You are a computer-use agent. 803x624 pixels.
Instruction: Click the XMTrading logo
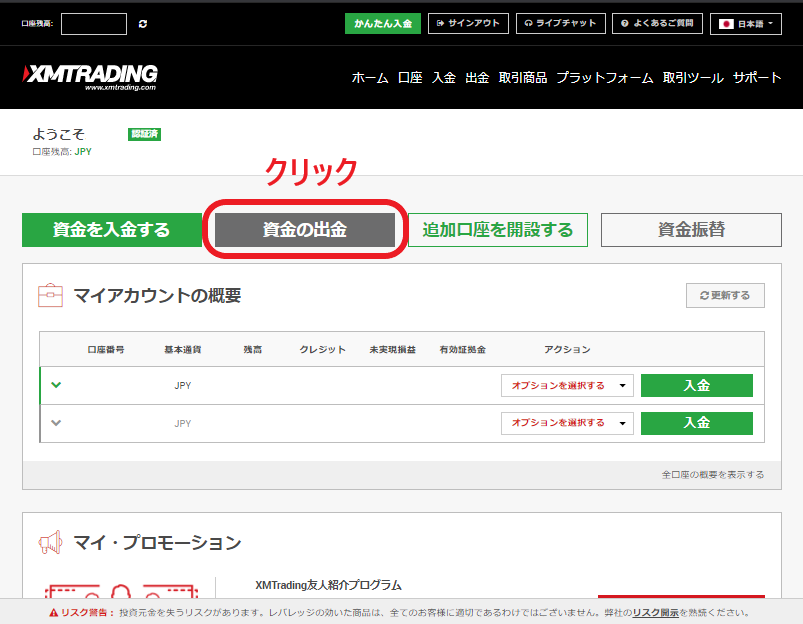point(89,76)
